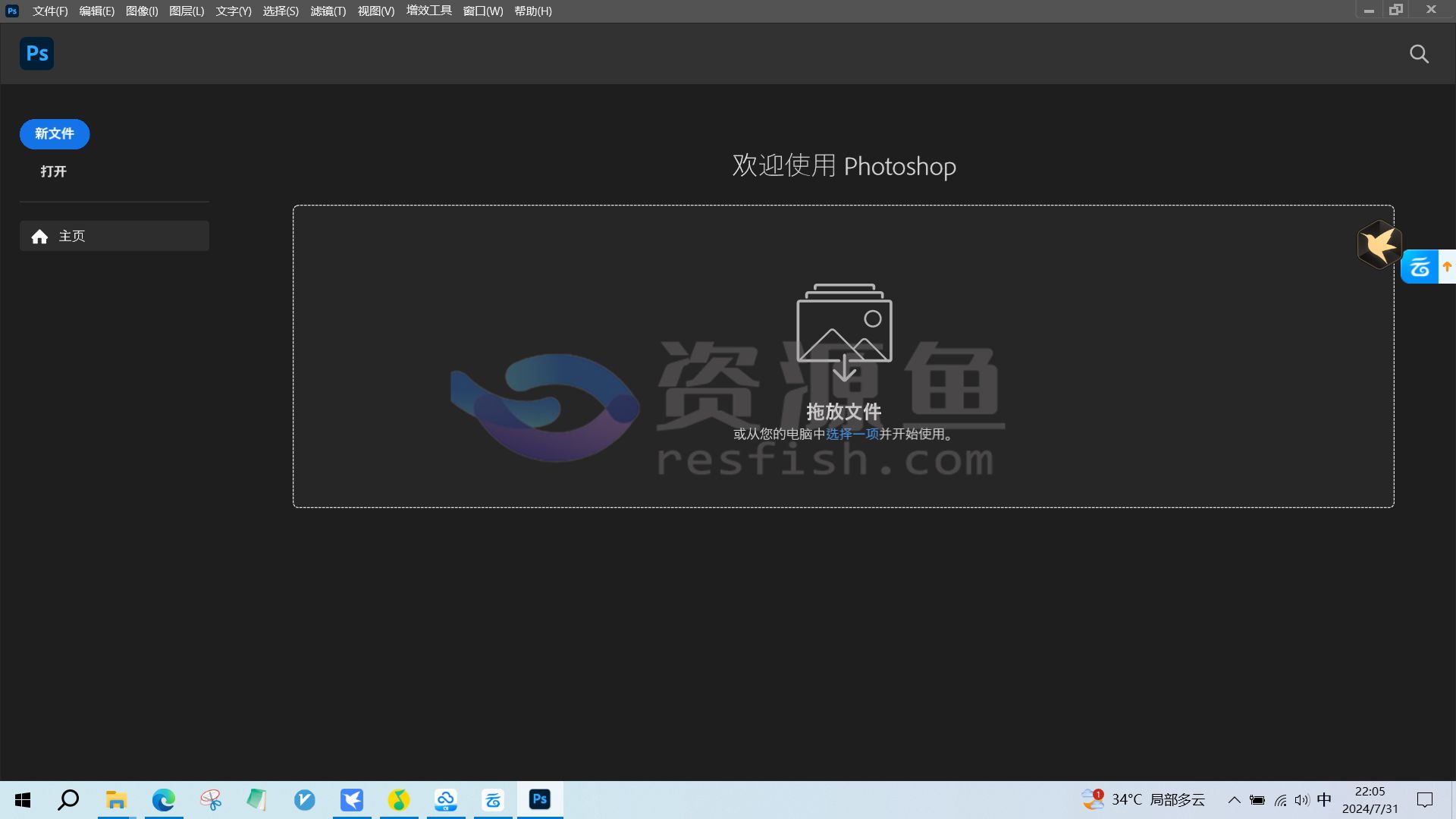1456x819 pixels.
Task: Open the 34°C 局部多云 weather widget
Action: [x=1144, y=800]
